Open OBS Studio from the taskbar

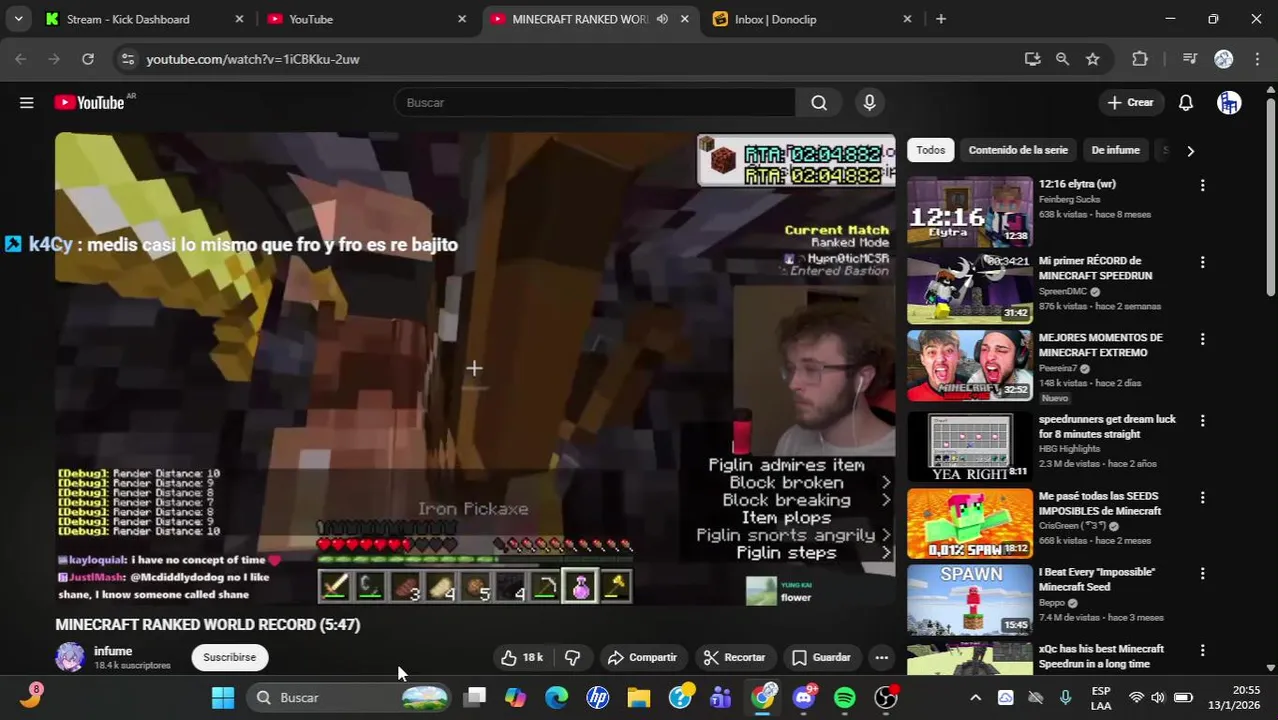click(x=886, y=697)
